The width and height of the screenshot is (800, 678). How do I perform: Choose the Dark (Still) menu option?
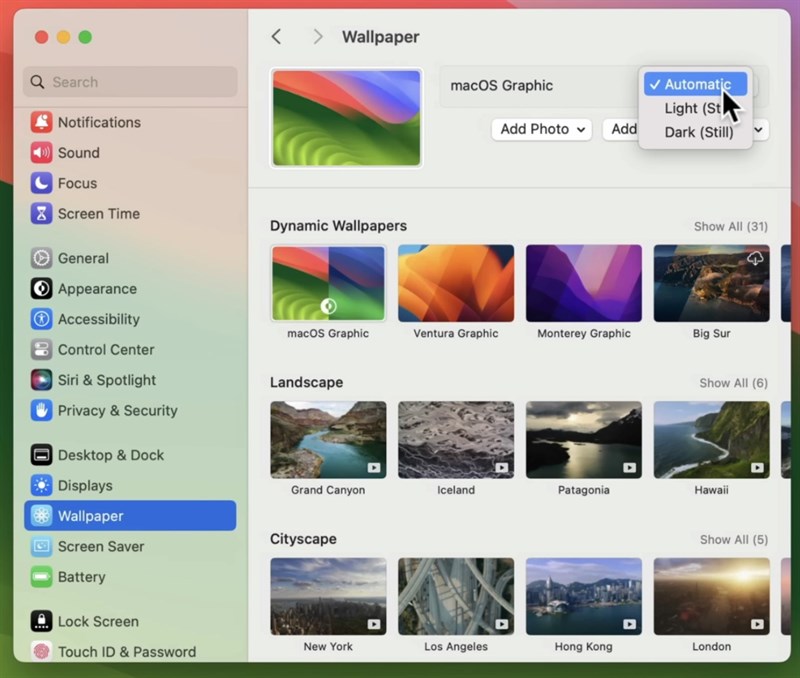(x=695, y=132)
